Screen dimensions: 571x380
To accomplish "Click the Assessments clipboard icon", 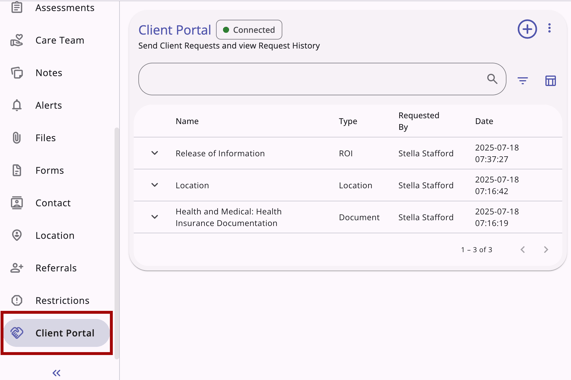I will [17, 7].
